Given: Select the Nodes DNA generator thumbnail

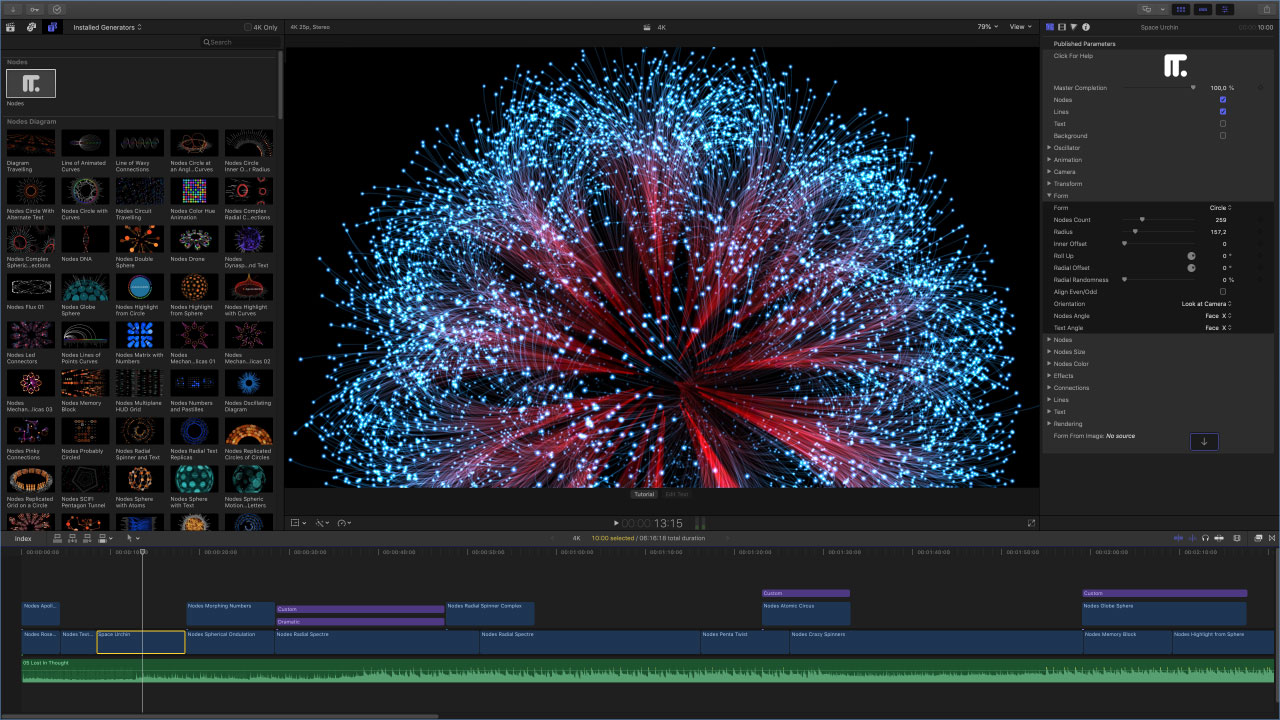Looking at the screenshot, I should 85,240.
